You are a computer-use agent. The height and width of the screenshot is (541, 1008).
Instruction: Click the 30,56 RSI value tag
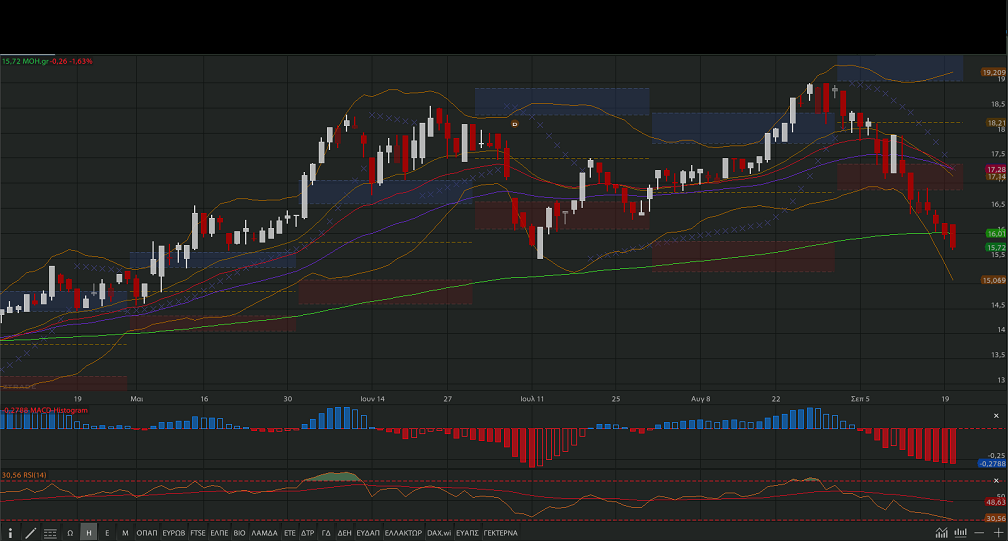click(995, 518)
